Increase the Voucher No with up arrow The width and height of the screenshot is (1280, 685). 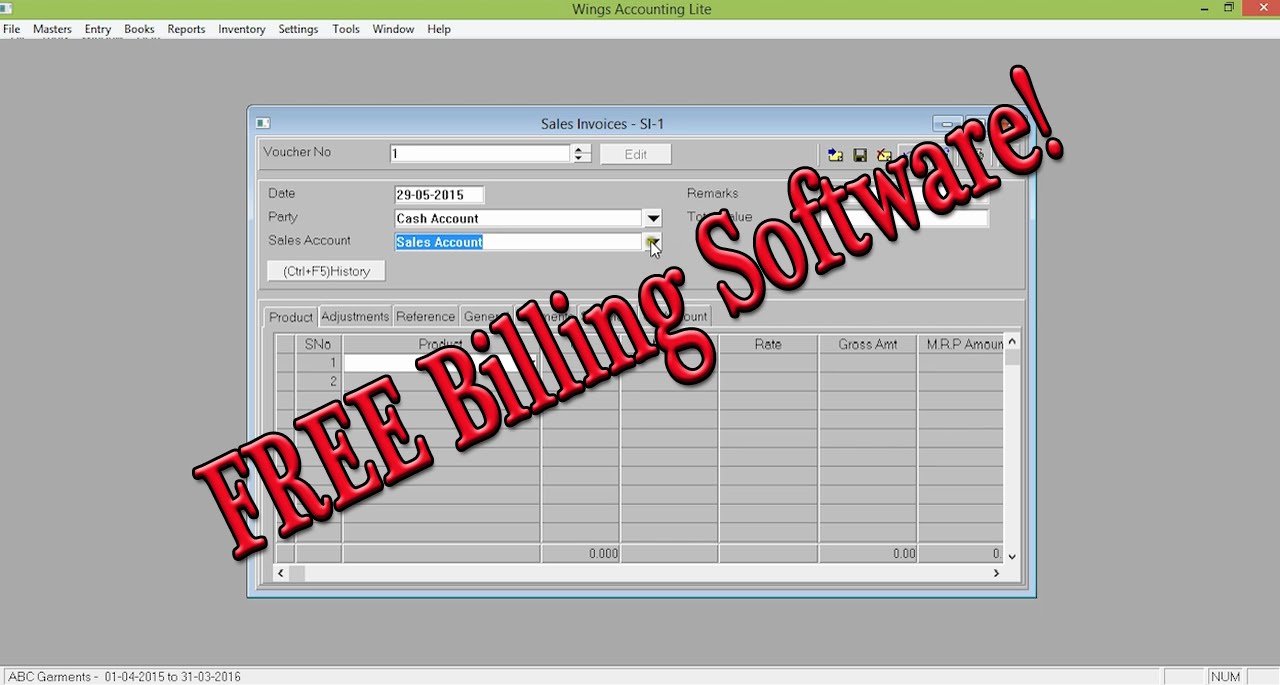(x=580, y=149)
